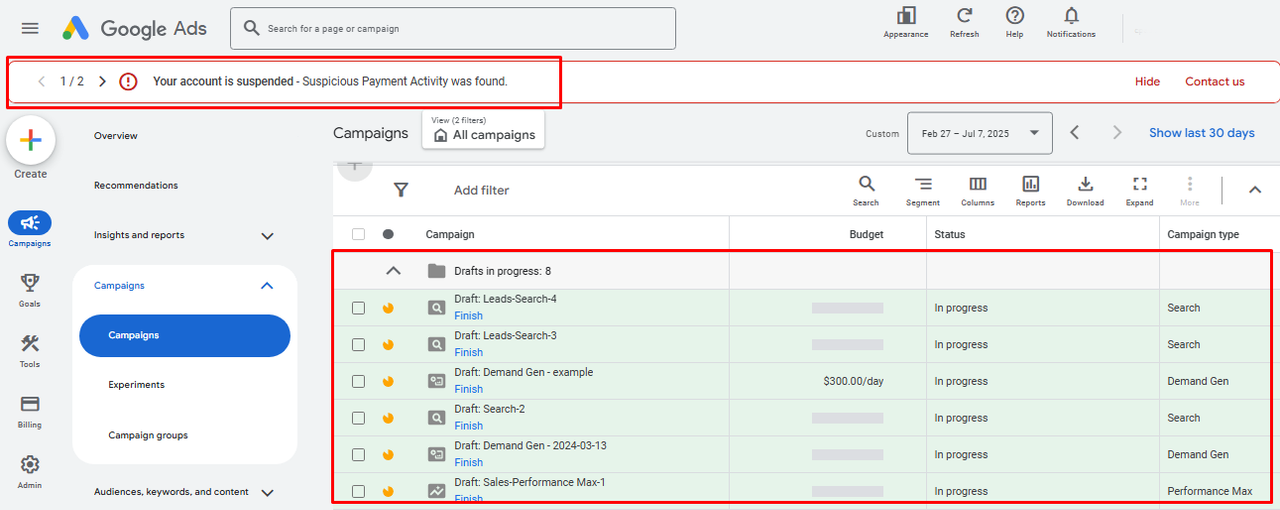Click the Google Ads logo
The width and height of the screenshot is (1280, 510).
[134, 28]
